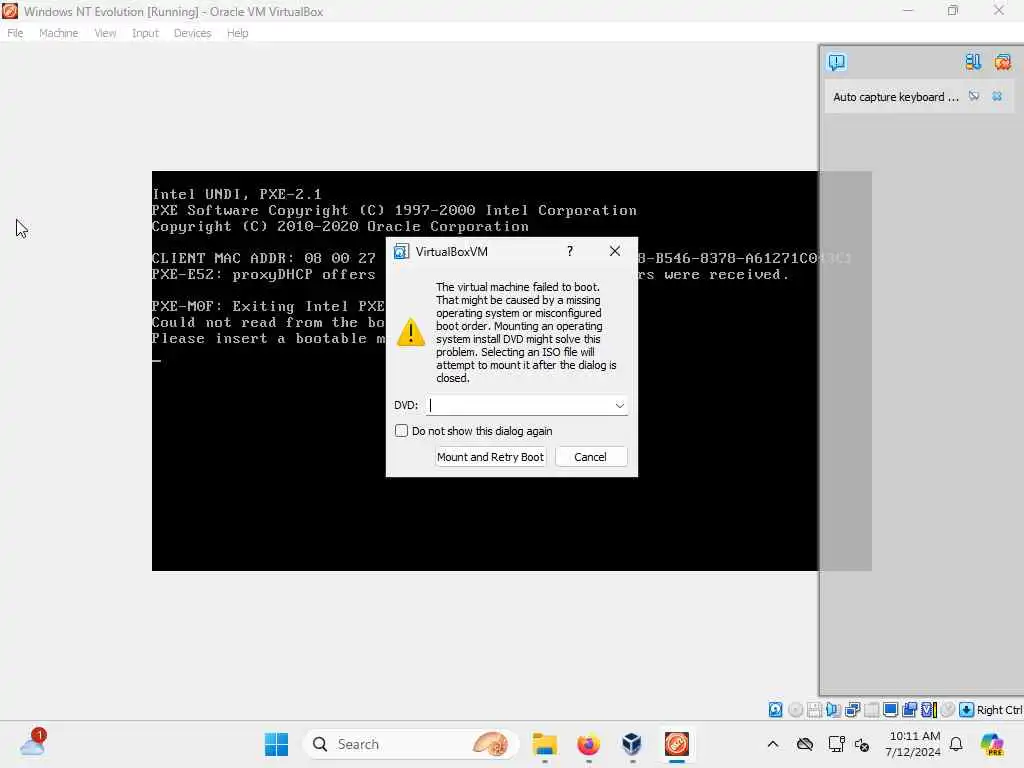The height and width of the screenshot is (768, 1024).
Task: Open File Explorer from taskbar
Action: pos(545,744)
